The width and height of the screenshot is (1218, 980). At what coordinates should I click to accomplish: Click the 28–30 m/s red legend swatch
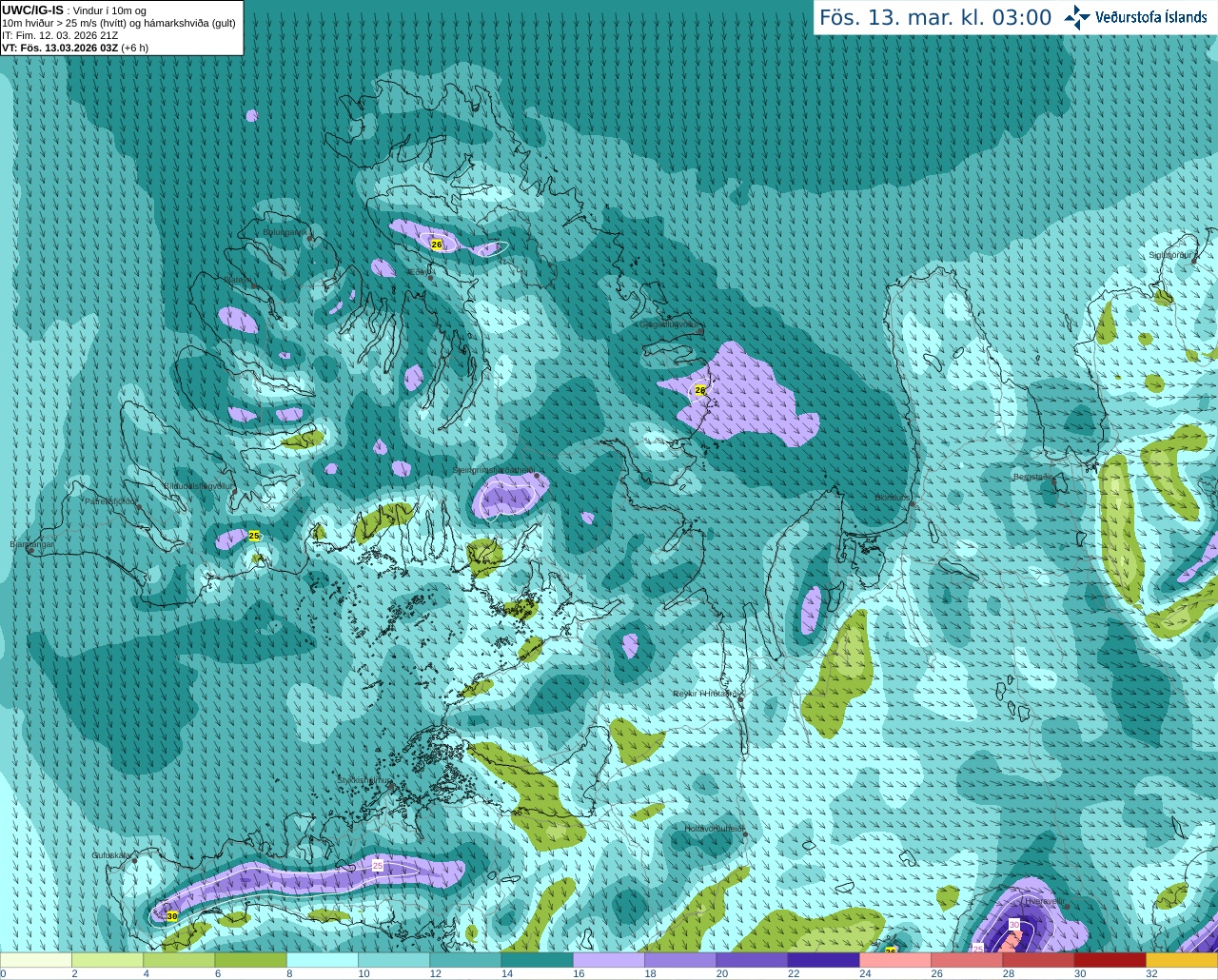[1038, 960]
